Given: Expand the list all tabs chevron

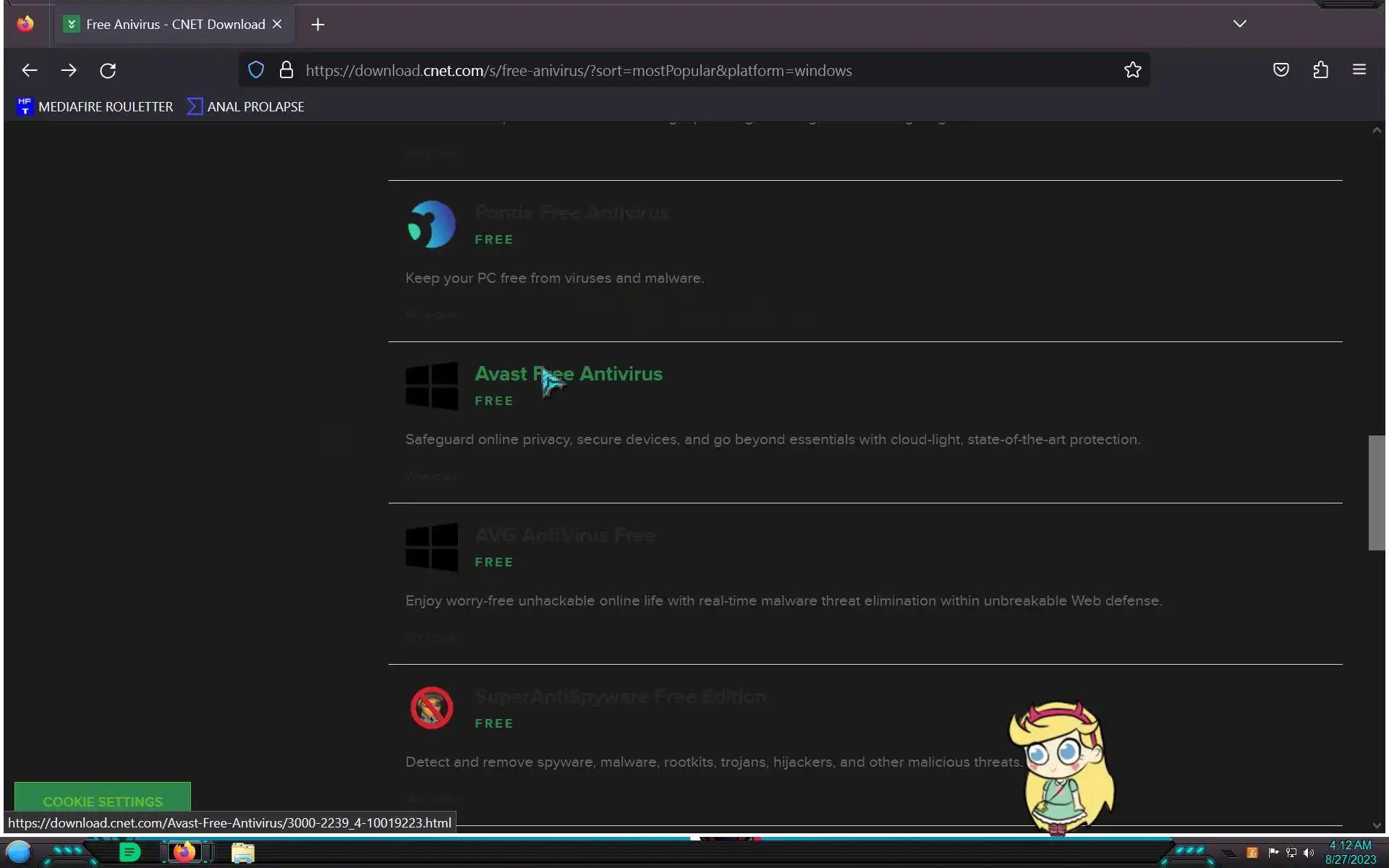Looking at the screenshot, I should pos(1239,24).
